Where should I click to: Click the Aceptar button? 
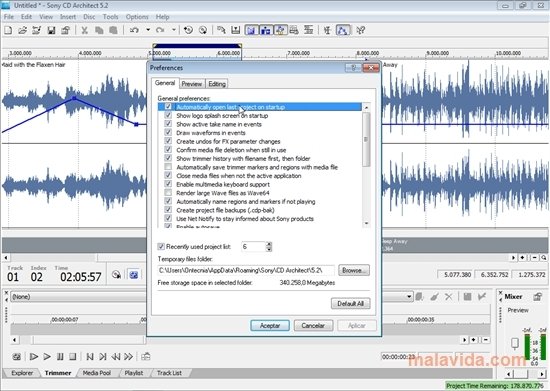point(270,325)
